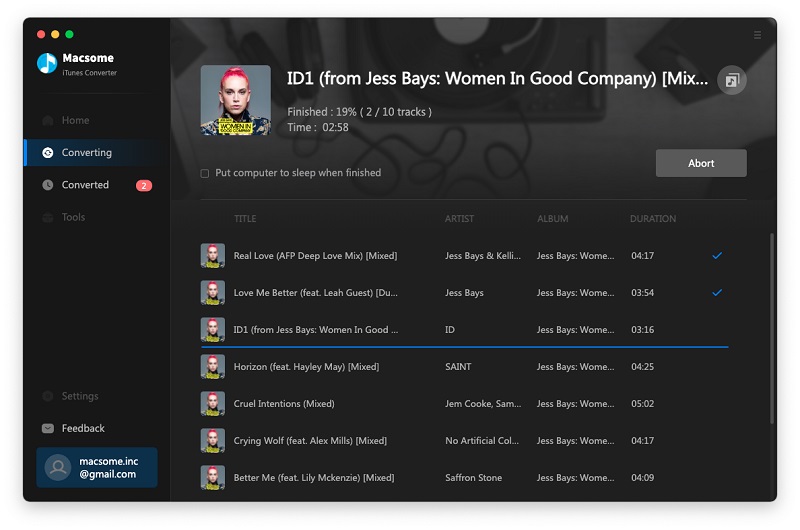Screen dimensions: 800x530
Task: Click the 'Time : 02:58' text
Action: [318, 128]
